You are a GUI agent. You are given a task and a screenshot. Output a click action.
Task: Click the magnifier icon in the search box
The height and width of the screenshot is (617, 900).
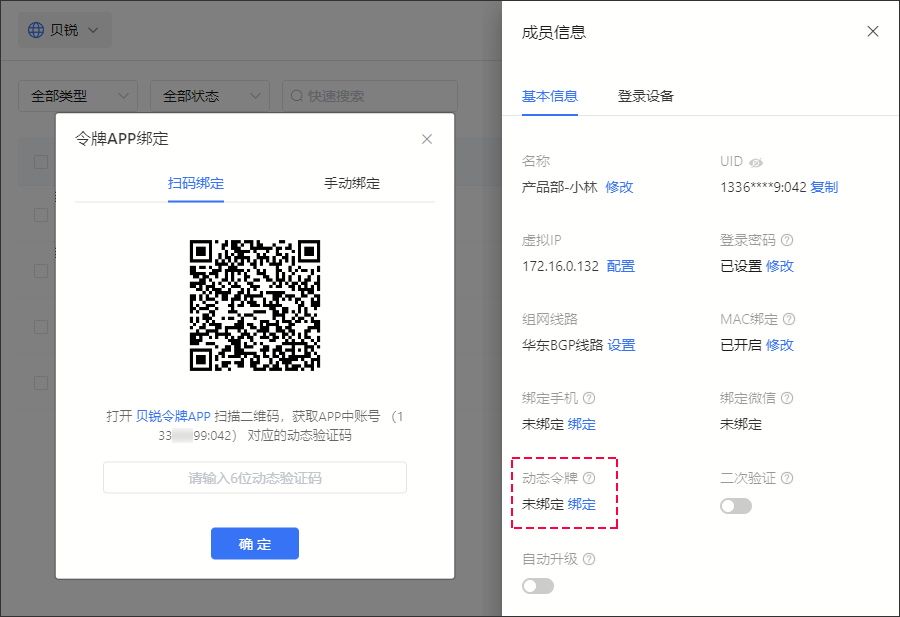pos(297,96)
